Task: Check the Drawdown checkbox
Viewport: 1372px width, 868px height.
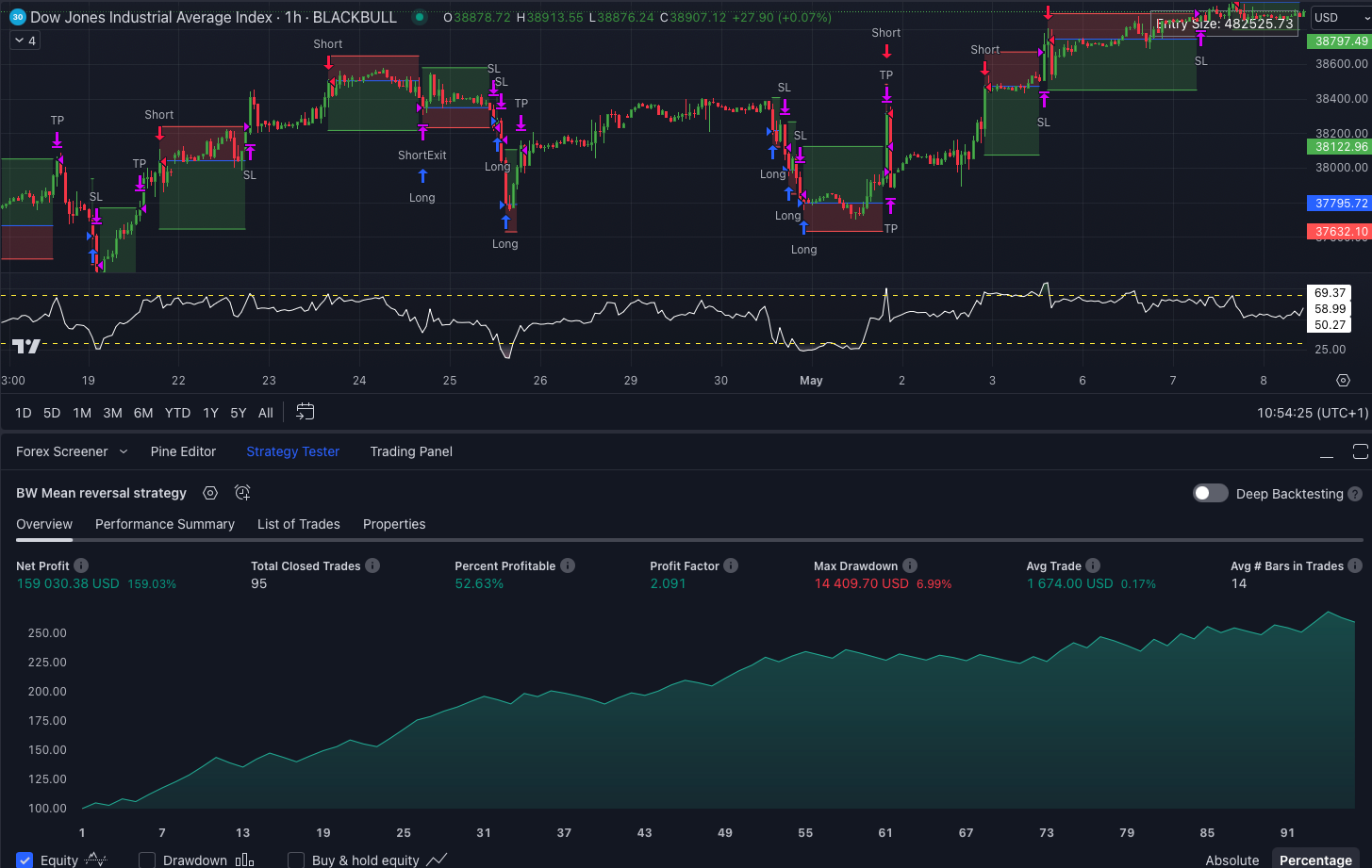Action: tap(147, 860)
